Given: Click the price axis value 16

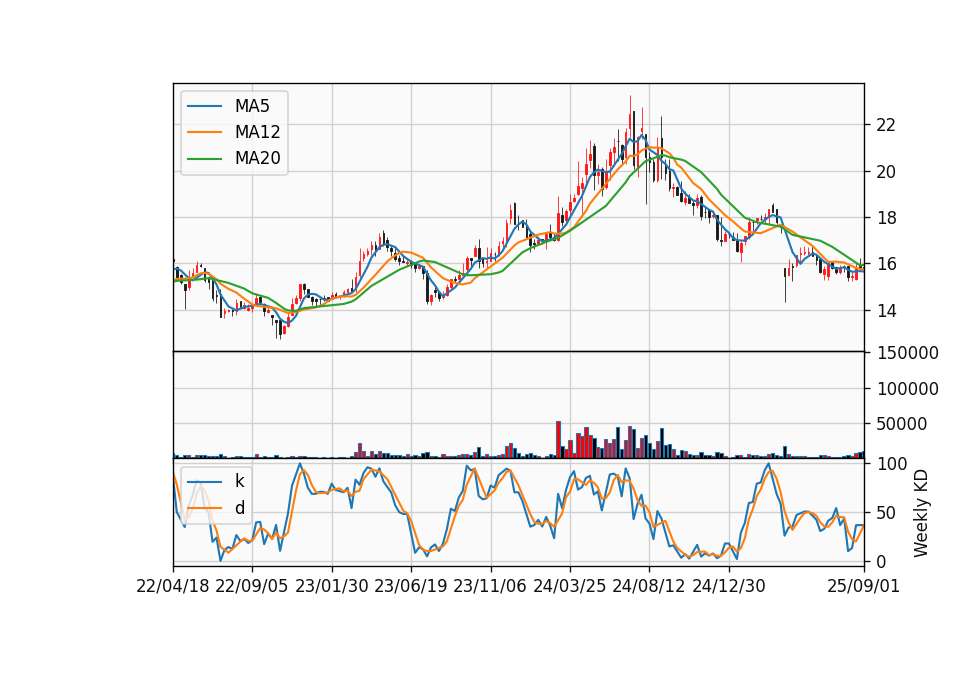Looking at the screenshot, I should (x=886, y=264).
